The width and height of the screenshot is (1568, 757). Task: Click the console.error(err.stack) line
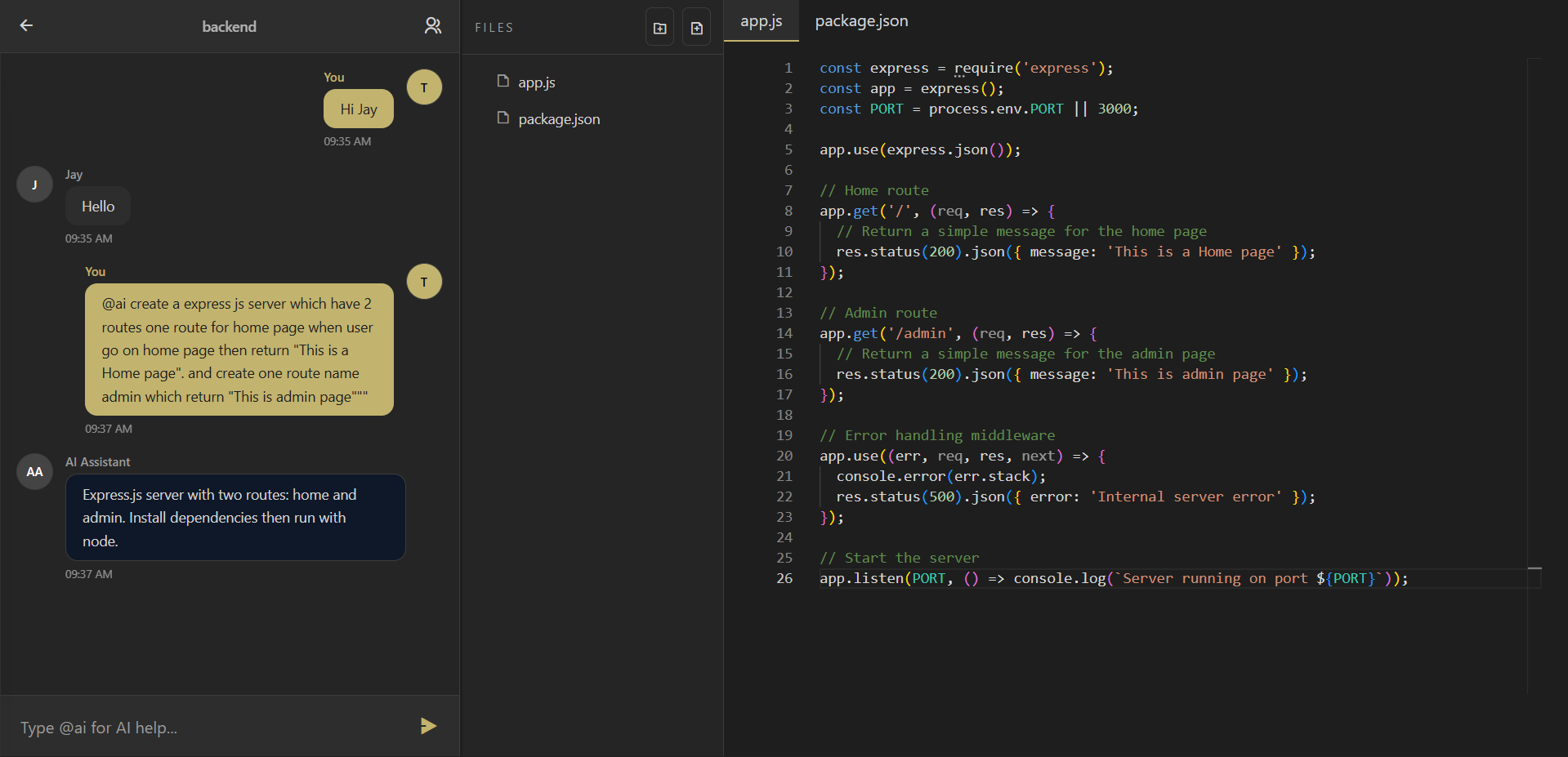click(940, 476)
